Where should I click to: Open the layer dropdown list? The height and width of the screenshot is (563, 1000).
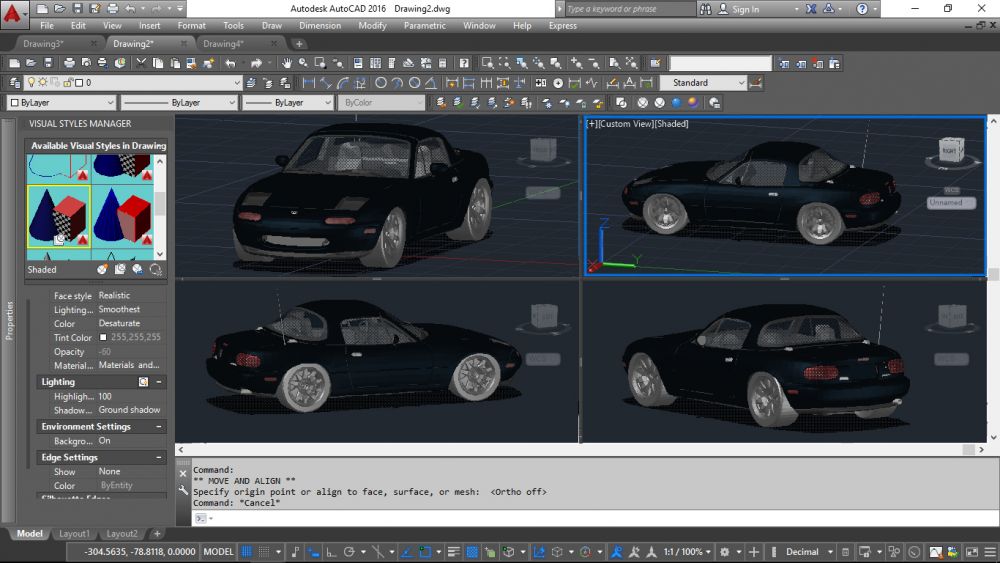coord(237,83)
